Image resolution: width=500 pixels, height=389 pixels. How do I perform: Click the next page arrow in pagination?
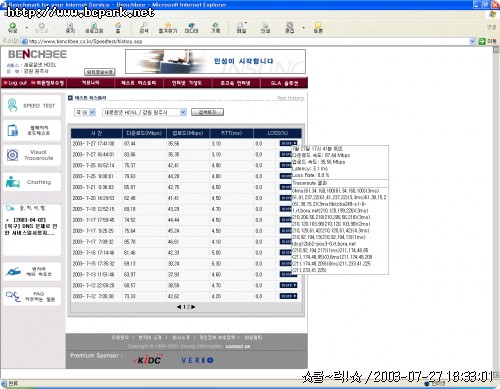pyautogui.click(x=193, y=307)
